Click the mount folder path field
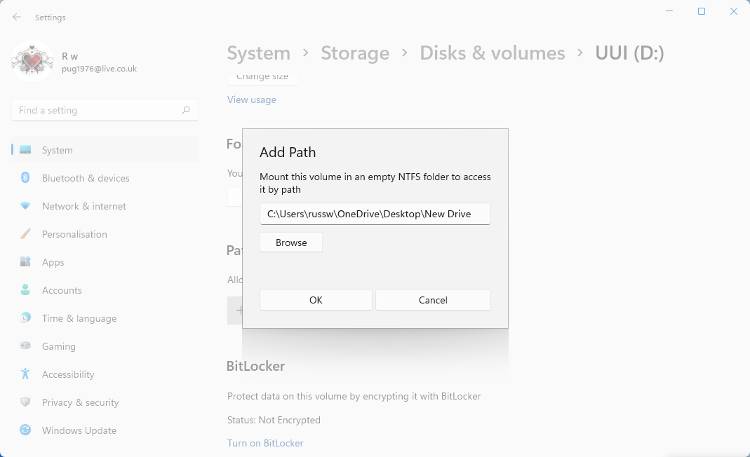The height and width of the screenshot is (457, 750). pos(374,214)
